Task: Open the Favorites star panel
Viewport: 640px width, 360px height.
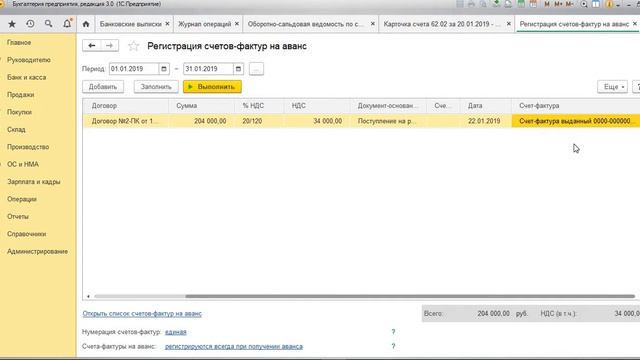Action: pyautogui.click(x=12, y=24)
